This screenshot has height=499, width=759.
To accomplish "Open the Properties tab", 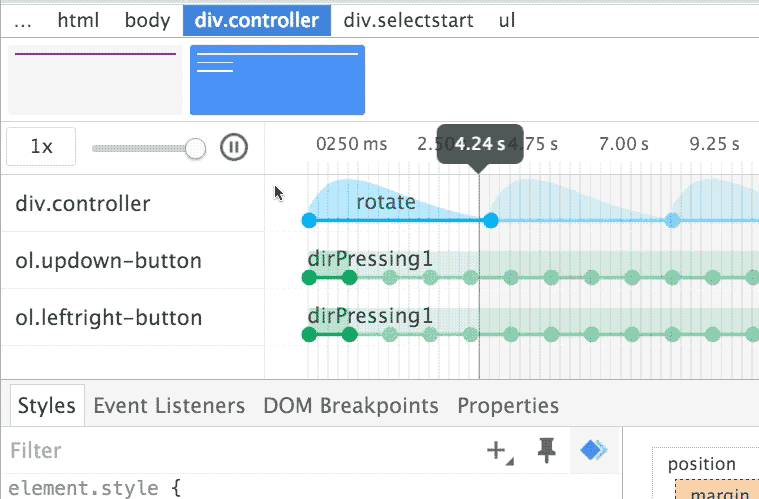I will tap(508, 406).
